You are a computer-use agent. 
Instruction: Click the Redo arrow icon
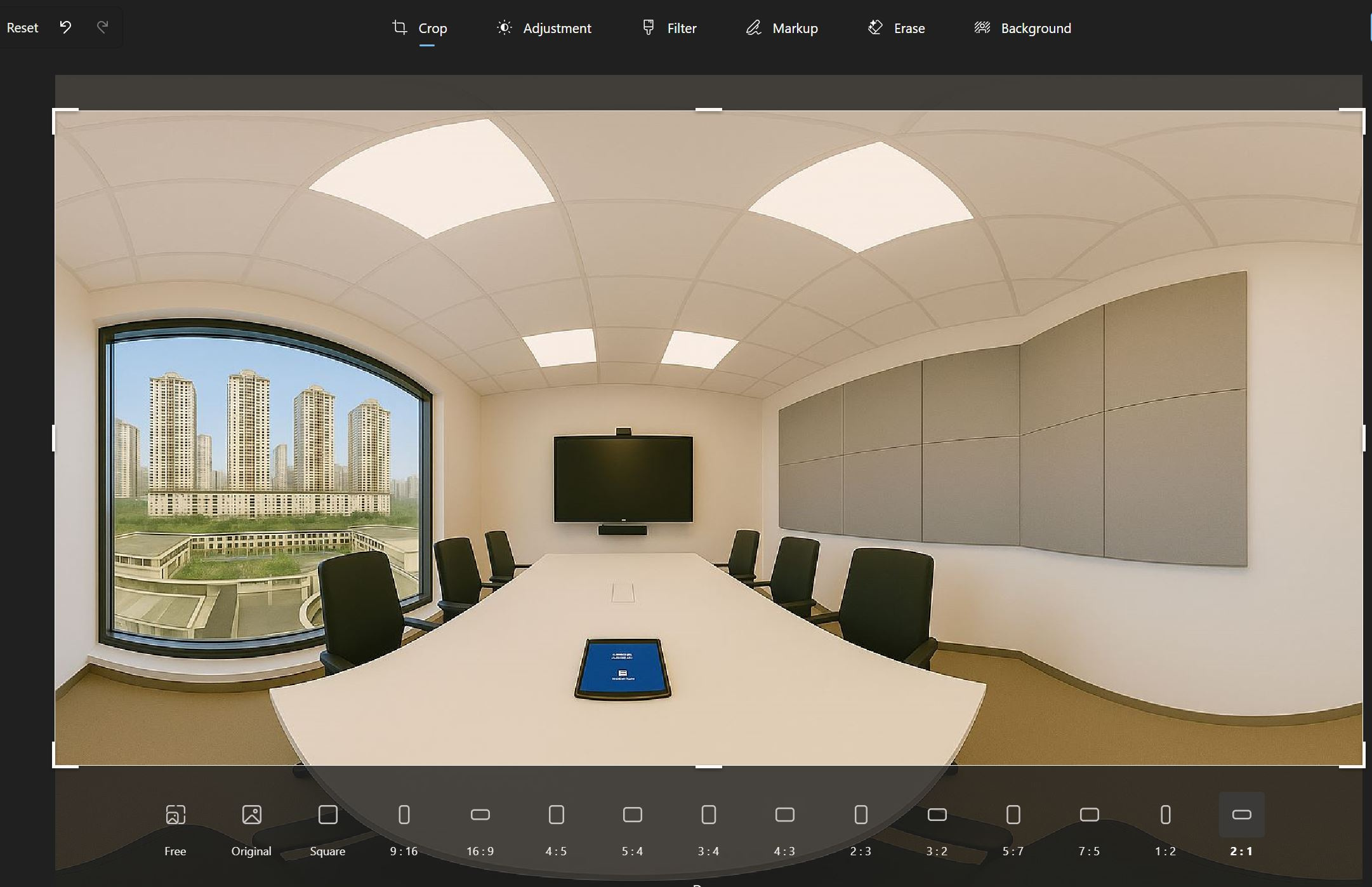(x=102, y=27)
